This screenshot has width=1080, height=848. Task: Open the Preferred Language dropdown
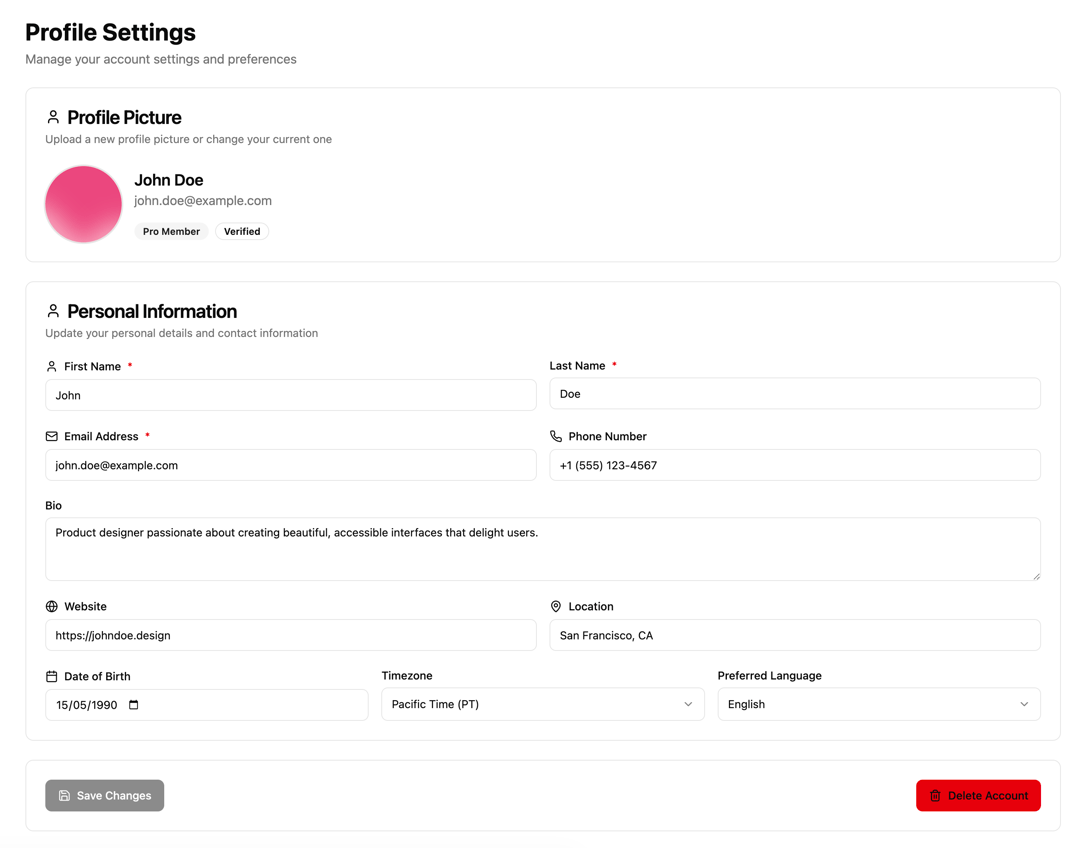[x=879, y=704]
